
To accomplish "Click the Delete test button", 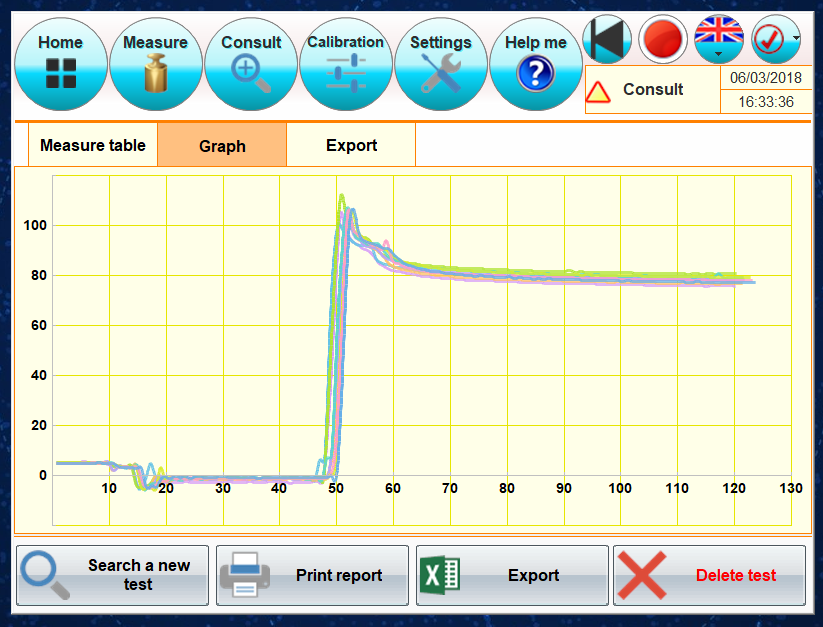I will pyautogui.click(x=710, y=575).
